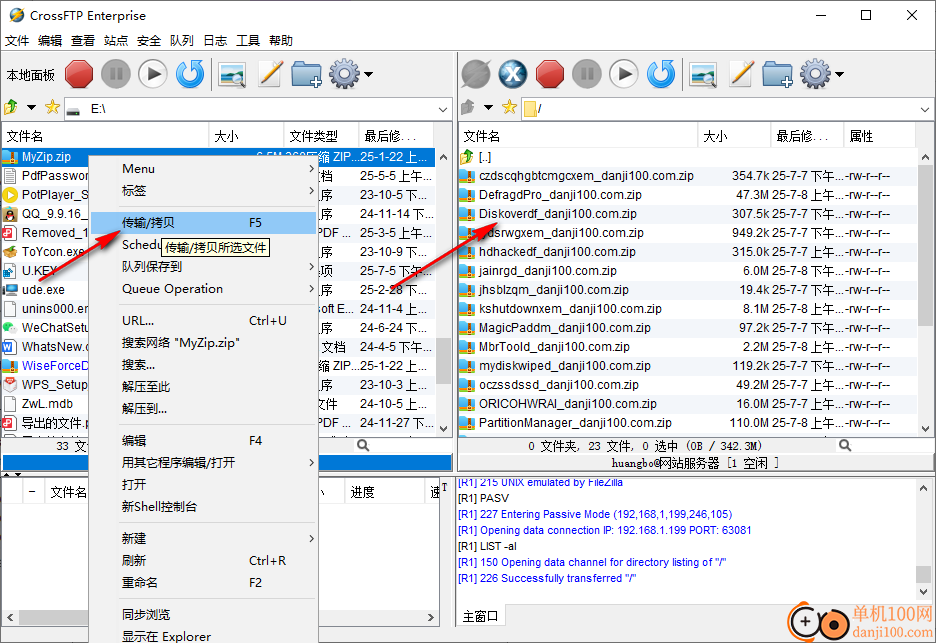Sort the remote list by 属性 header
Screen dimensions: 936x643
[x=879, y=136]
